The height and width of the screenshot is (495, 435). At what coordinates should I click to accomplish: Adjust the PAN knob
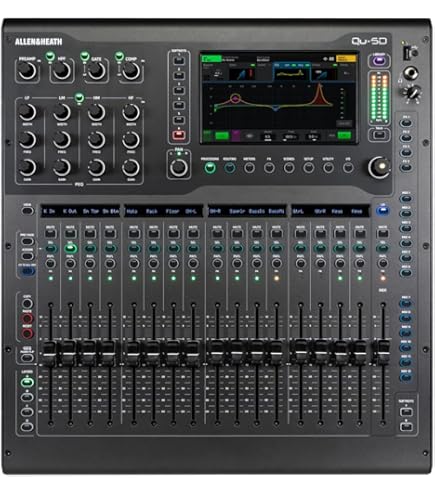(179, 167)
